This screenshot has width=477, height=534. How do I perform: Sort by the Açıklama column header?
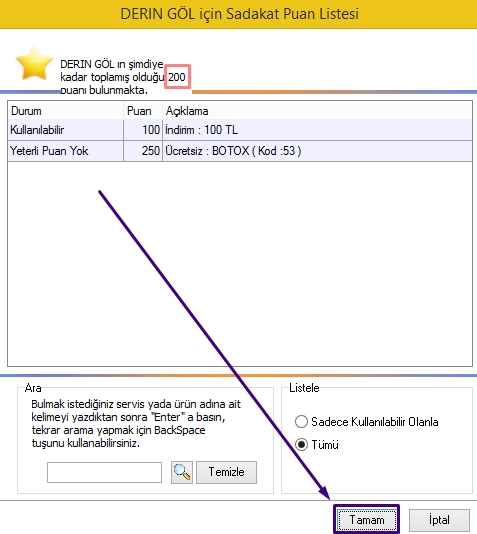click(317, 111)
